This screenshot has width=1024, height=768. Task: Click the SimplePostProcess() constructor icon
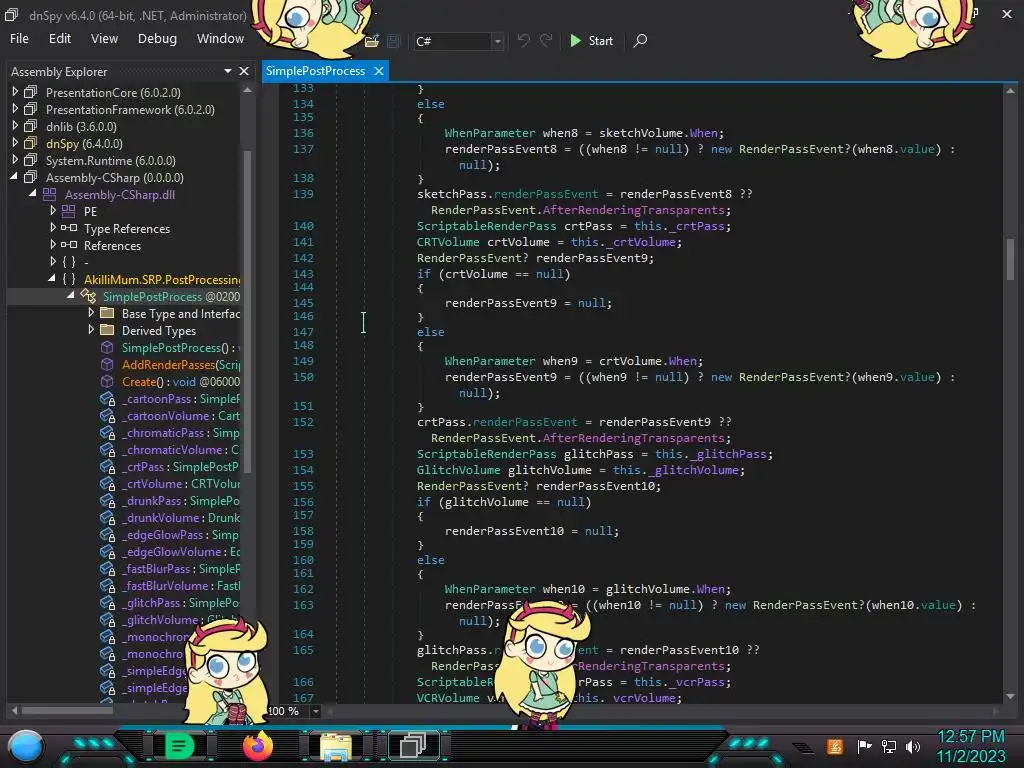(107, 347)
